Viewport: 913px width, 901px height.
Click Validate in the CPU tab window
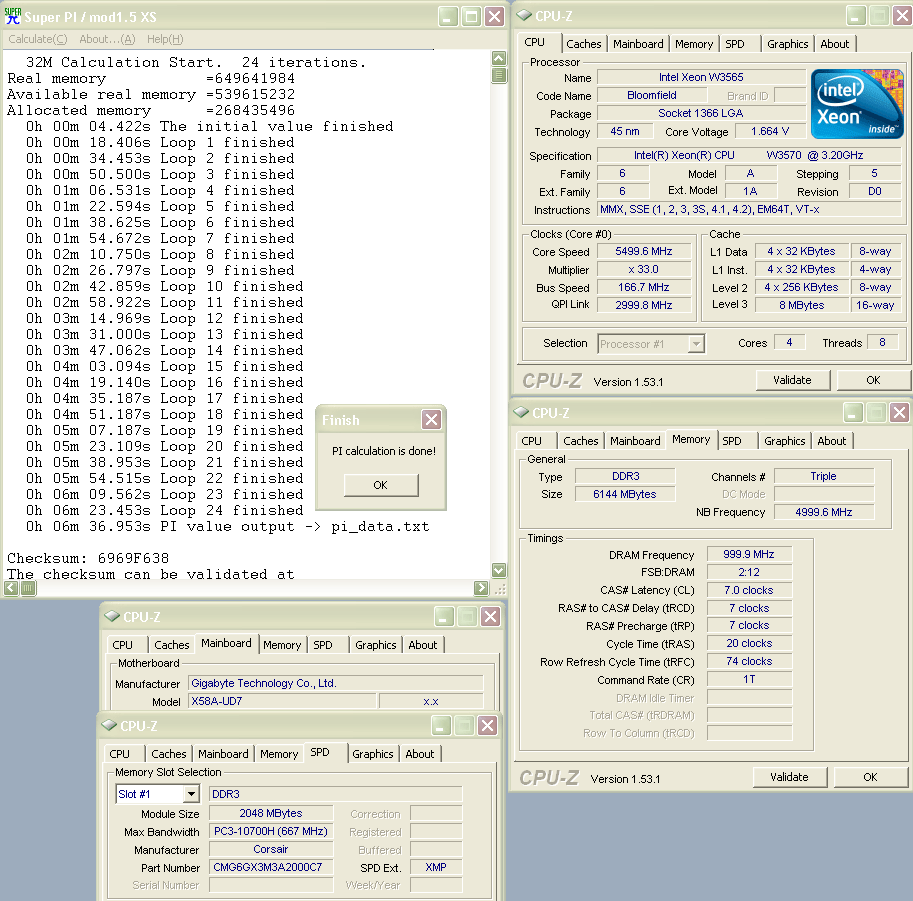[x=792, y=380]
